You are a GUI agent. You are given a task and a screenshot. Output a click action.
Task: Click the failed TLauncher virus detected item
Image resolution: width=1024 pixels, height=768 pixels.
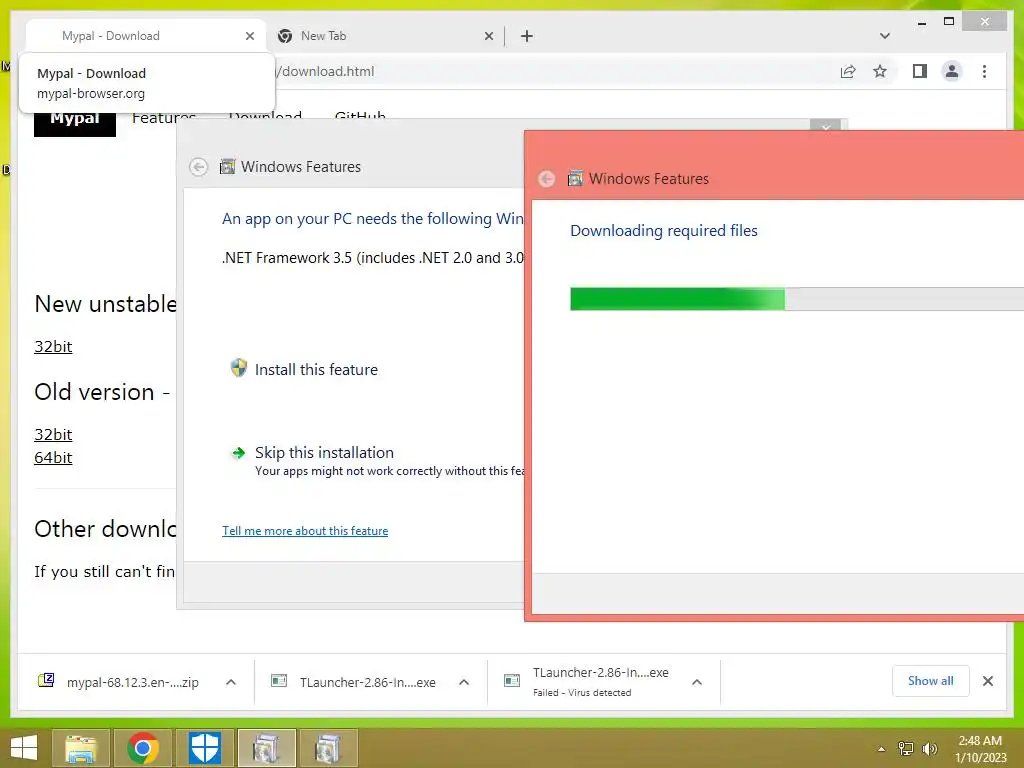[x=600, y=682]
